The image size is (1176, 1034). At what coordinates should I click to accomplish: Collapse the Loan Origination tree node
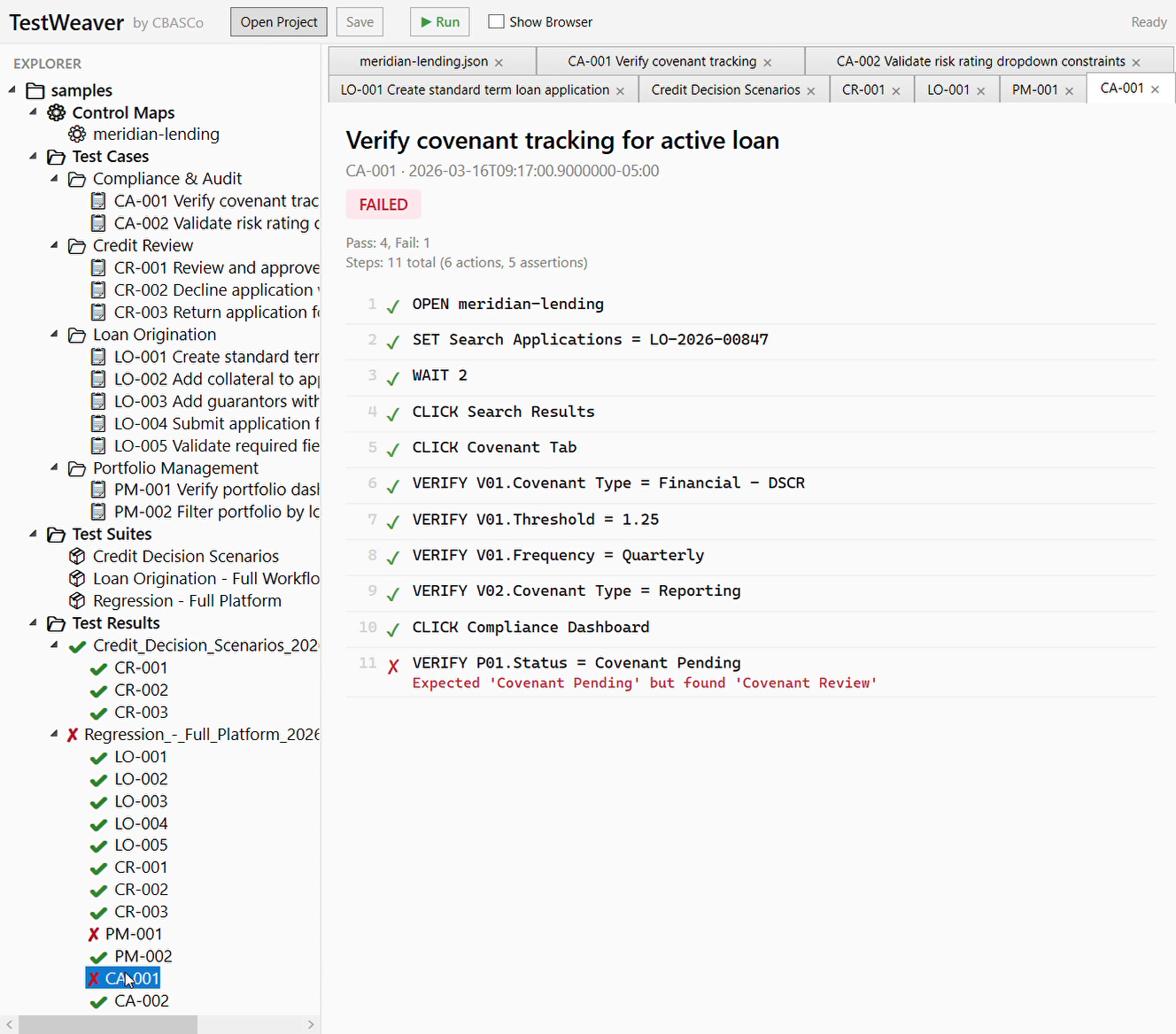pyautogui.click(x=54, y=335)
